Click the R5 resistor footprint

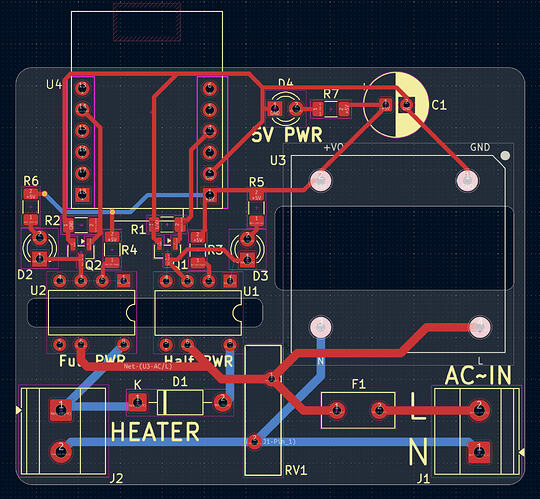[x=256, y=208]
